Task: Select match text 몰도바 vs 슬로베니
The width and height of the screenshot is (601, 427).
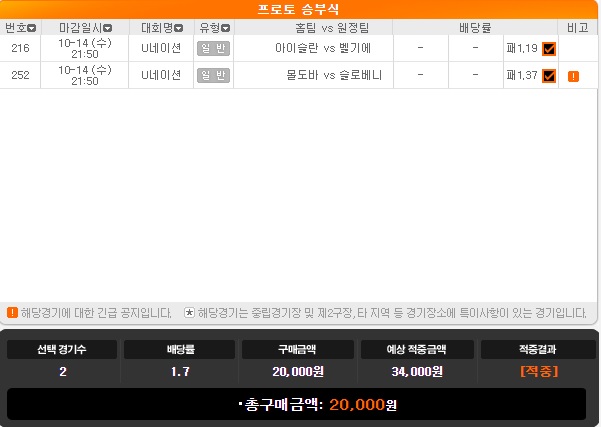Action: 334,75
